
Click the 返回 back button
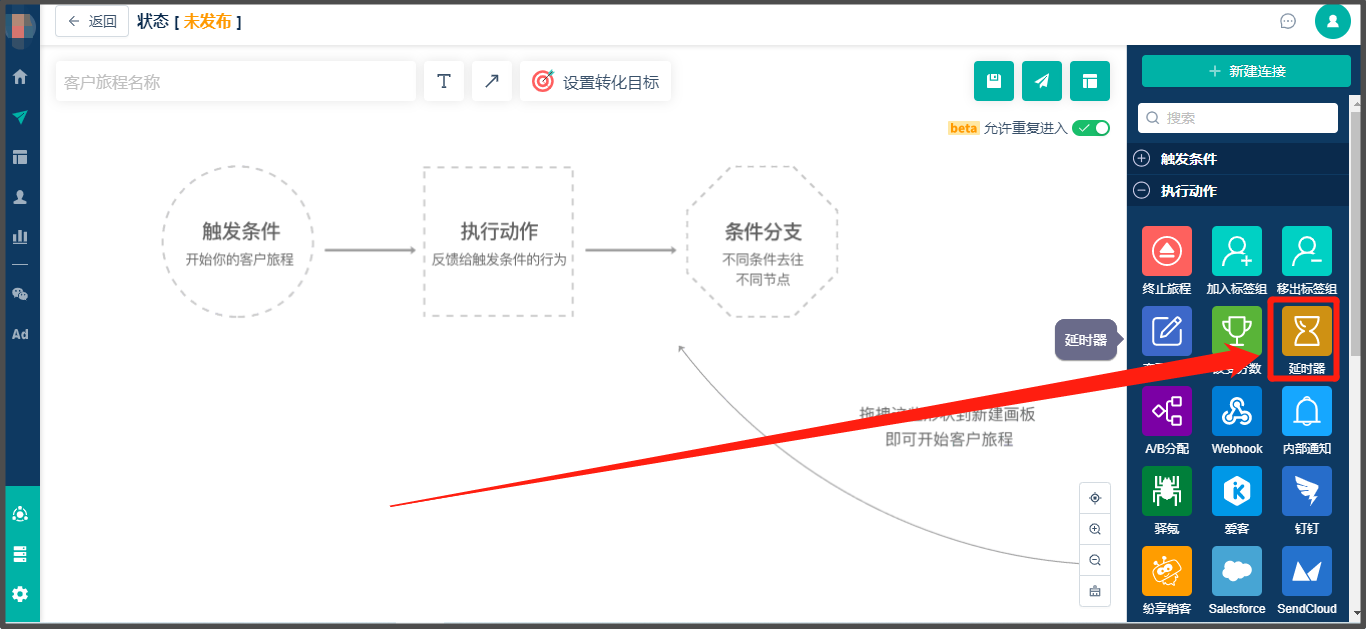[92, 21]
